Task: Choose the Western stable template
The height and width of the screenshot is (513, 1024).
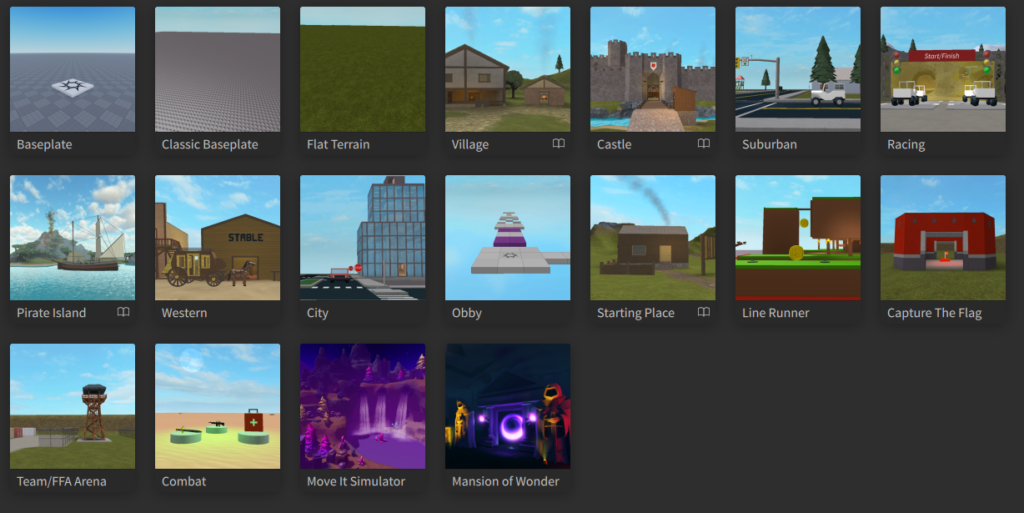Action: click(x=217, y=237)
